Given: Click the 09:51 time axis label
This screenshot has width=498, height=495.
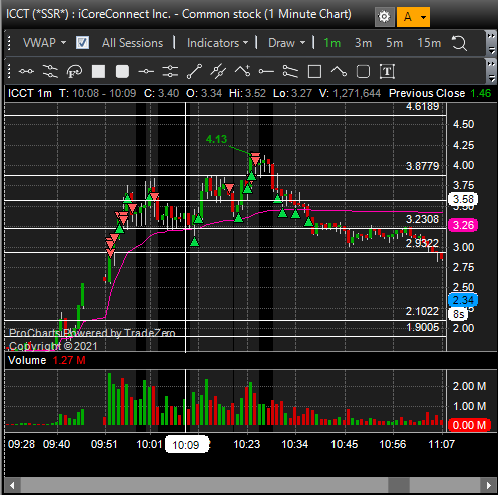Looking at the screenshot, I should [x=104, y=444].
